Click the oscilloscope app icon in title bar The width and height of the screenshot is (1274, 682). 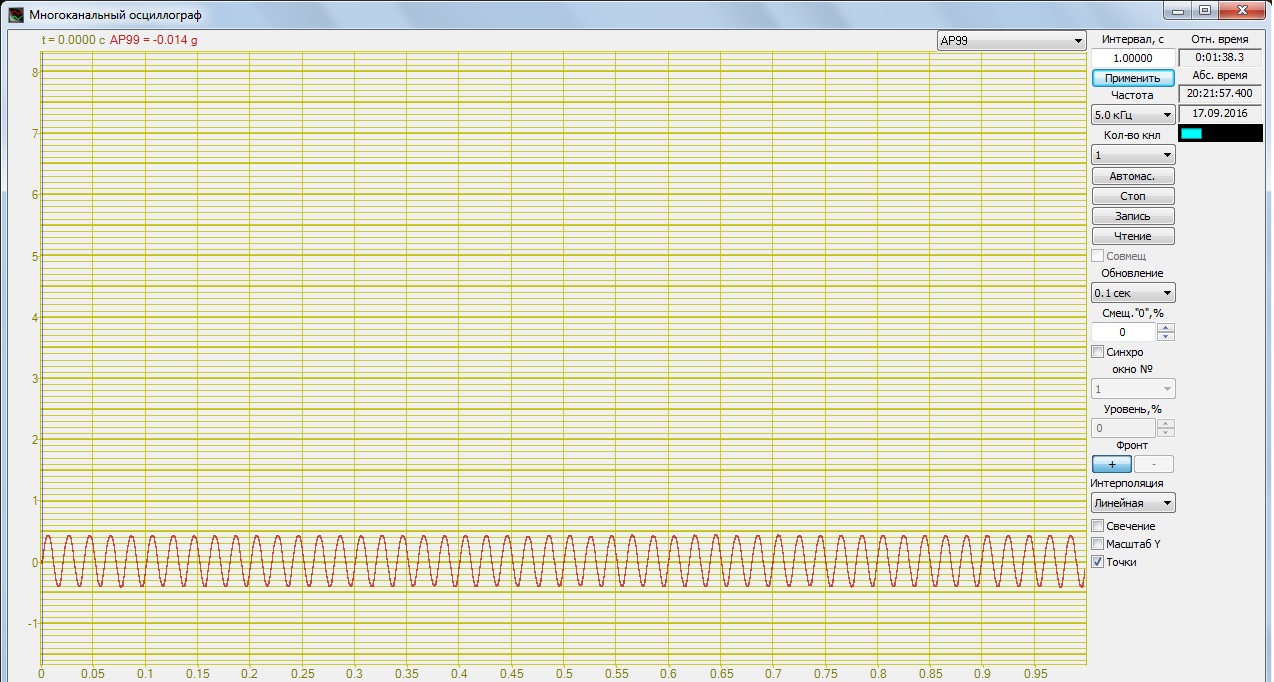15,15
